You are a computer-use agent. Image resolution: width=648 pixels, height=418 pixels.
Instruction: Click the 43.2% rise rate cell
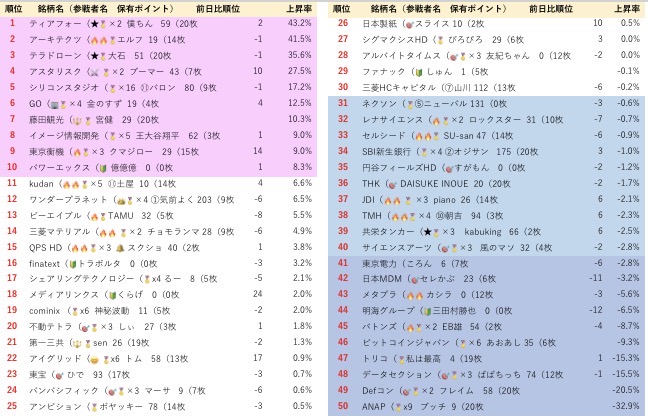[300, 23]
